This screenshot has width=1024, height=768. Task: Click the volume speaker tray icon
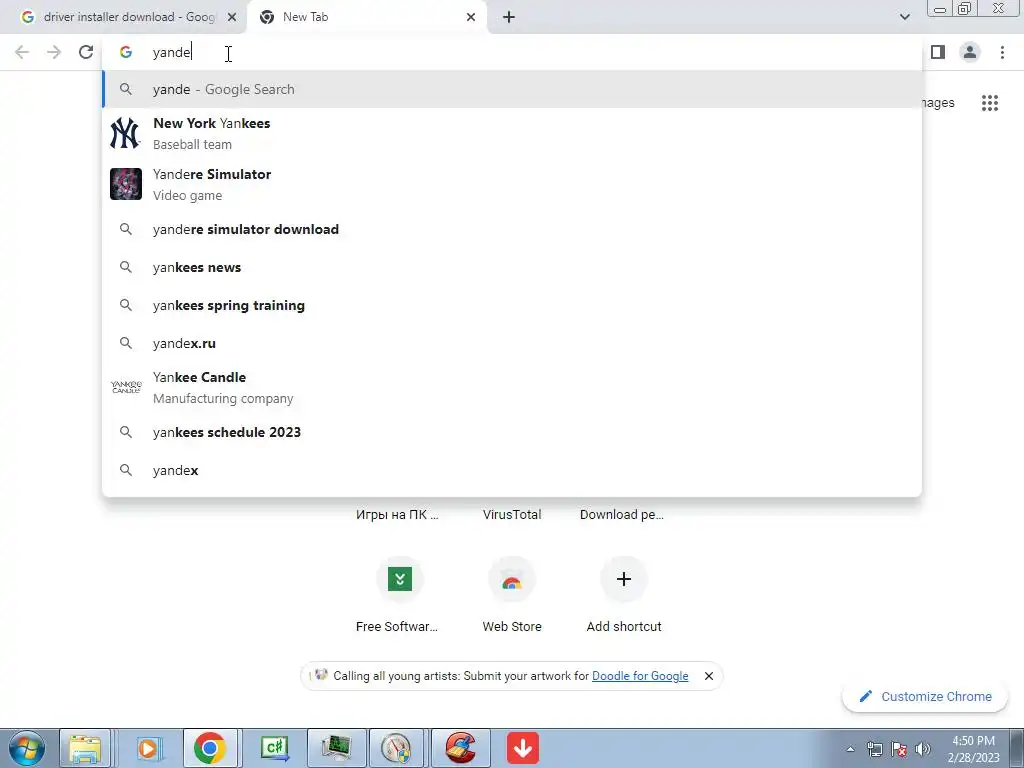coord(923,749)
